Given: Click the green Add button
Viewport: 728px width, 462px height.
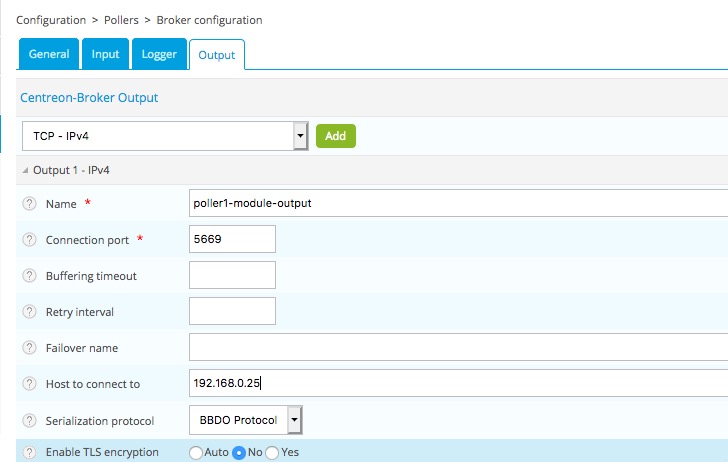Looking at the screenshot, I should 336,136.
